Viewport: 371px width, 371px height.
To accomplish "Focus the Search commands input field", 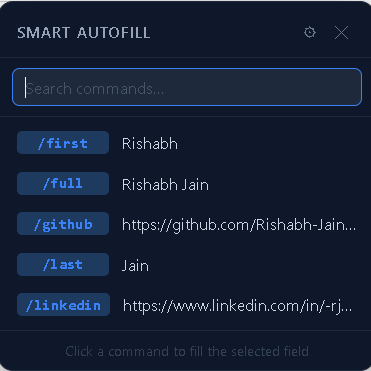I will (187, 87).
